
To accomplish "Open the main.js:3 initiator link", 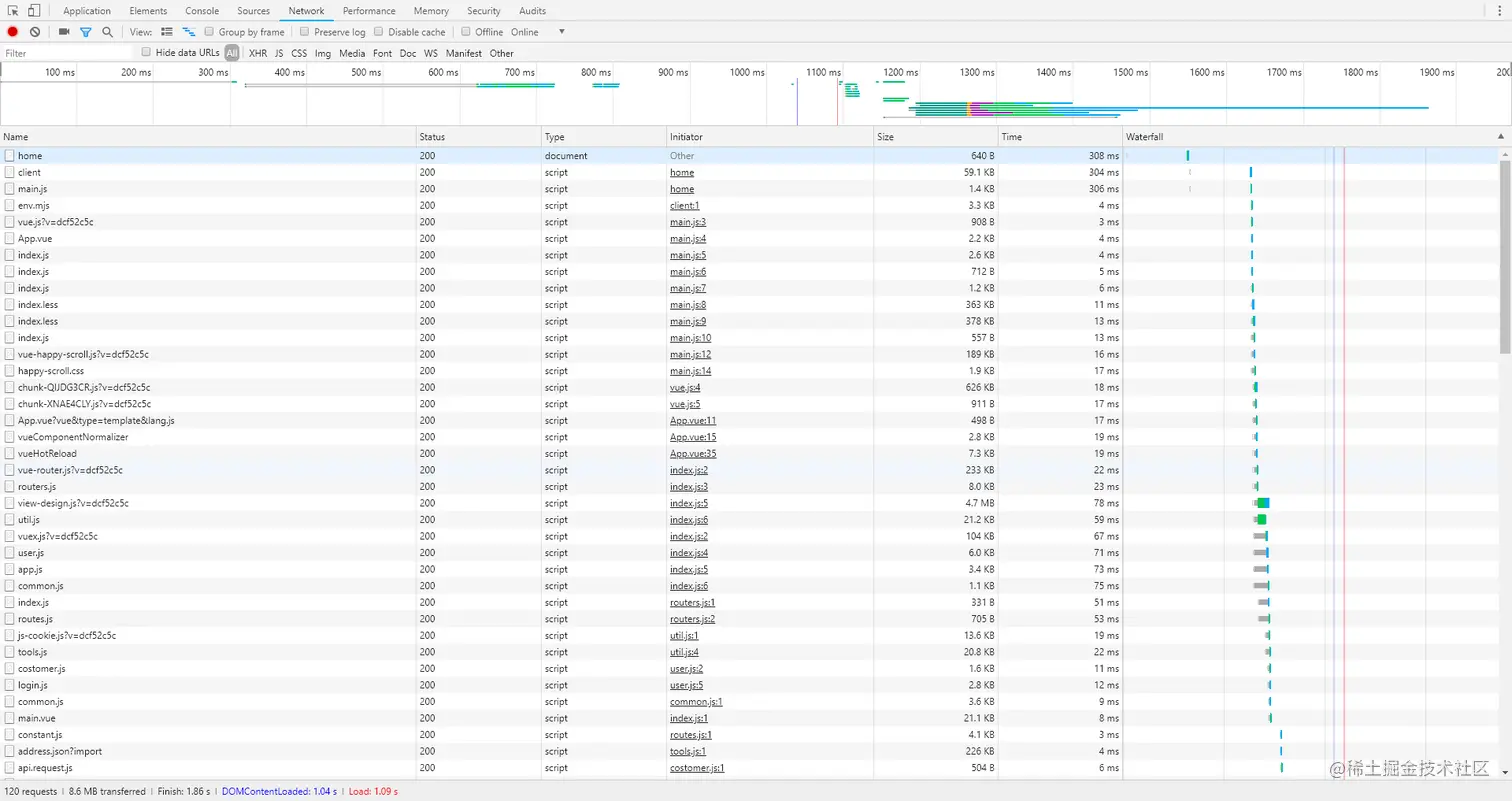I will click(x=688, y=222).
